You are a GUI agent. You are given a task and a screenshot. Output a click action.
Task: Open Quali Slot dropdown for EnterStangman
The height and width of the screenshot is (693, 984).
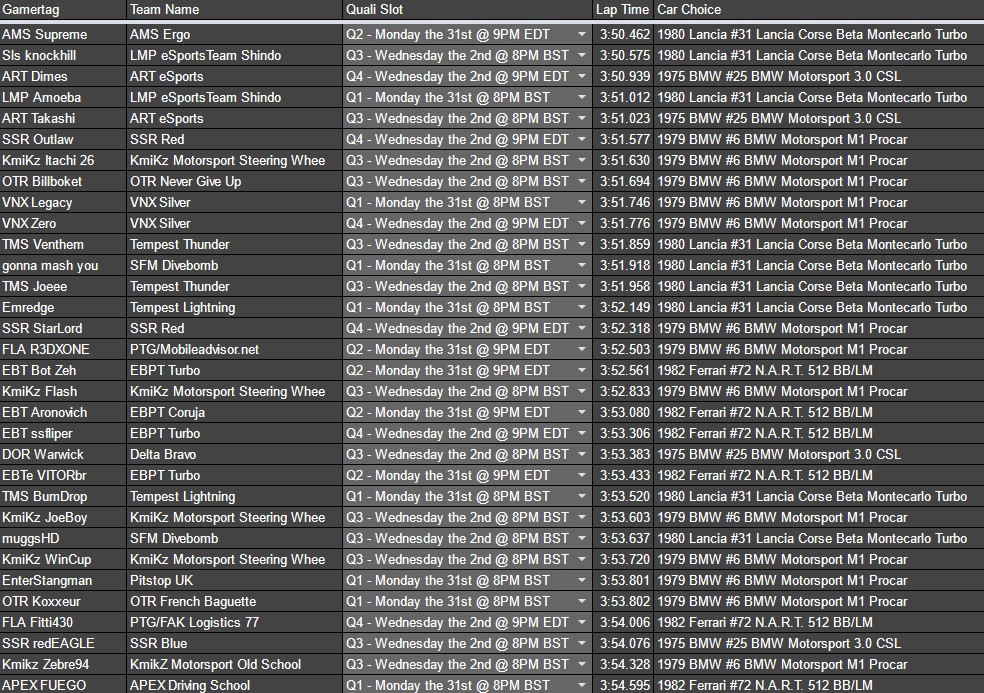coord(582,581)
